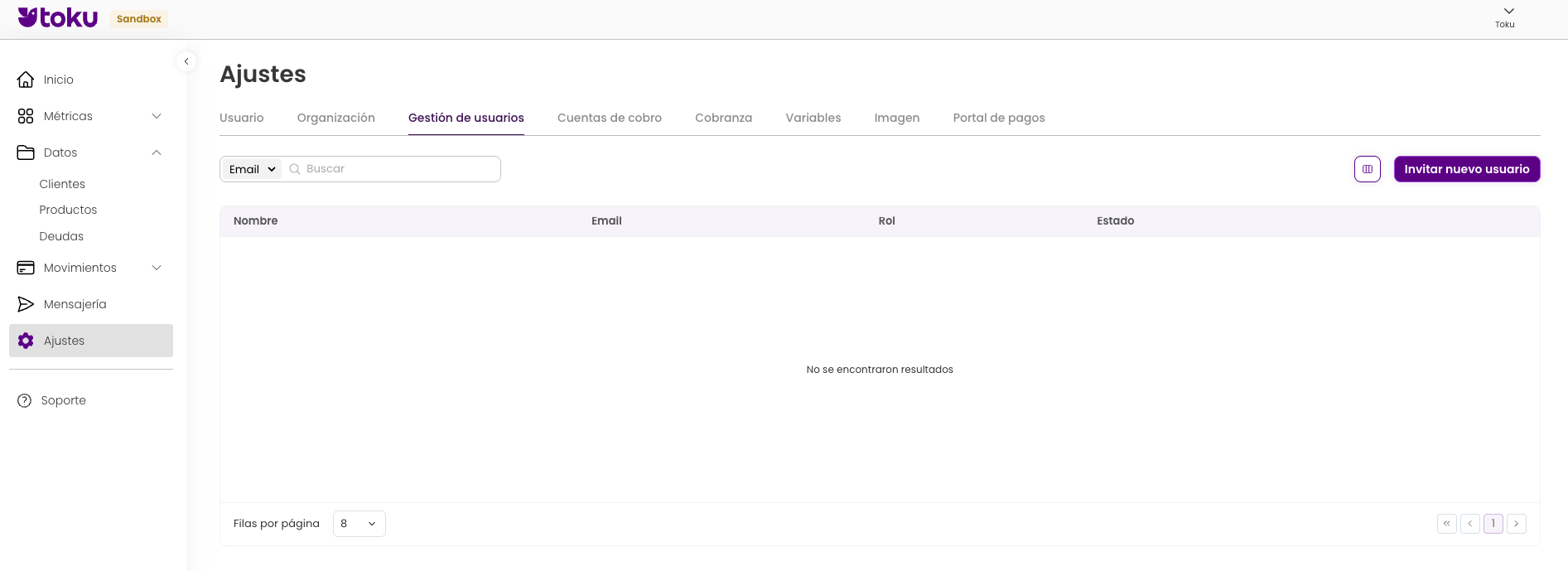Click the Ajustes gear icon
The width and height of the screenshot is (1568, 571).
[x=26, y=341]
